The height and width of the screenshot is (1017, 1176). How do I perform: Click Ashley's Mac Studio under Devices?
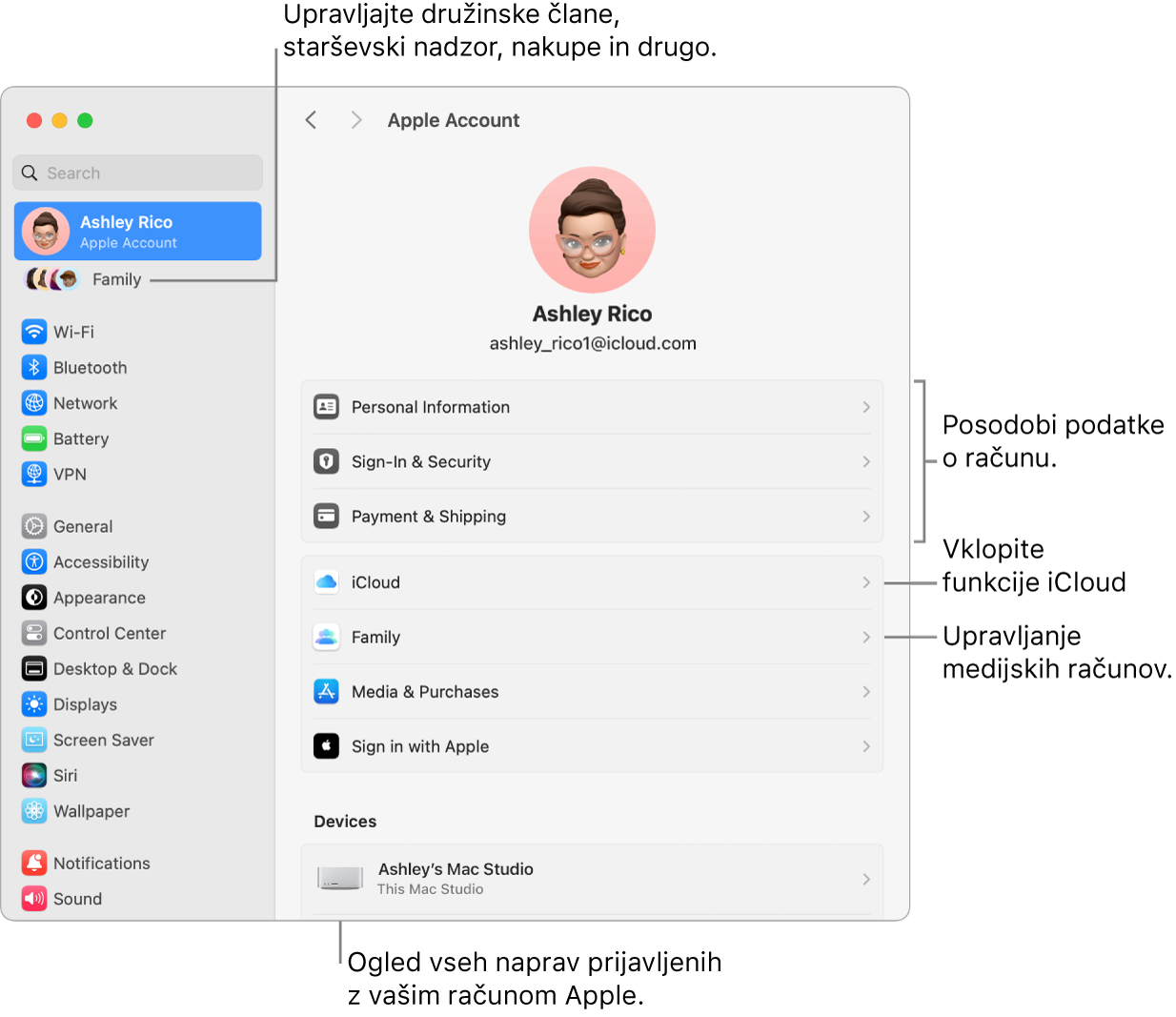(591, 877)
